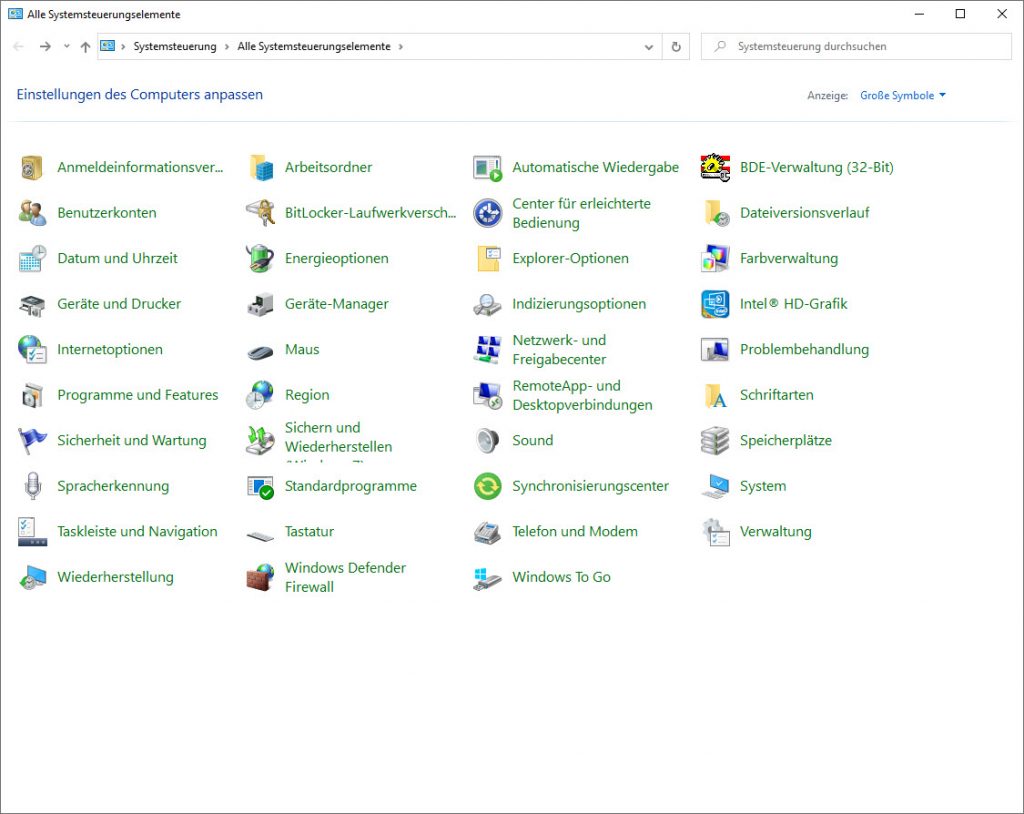This screenshot has width=1024, height=814.
Task: Open the System link
Action: pos(763,487)
